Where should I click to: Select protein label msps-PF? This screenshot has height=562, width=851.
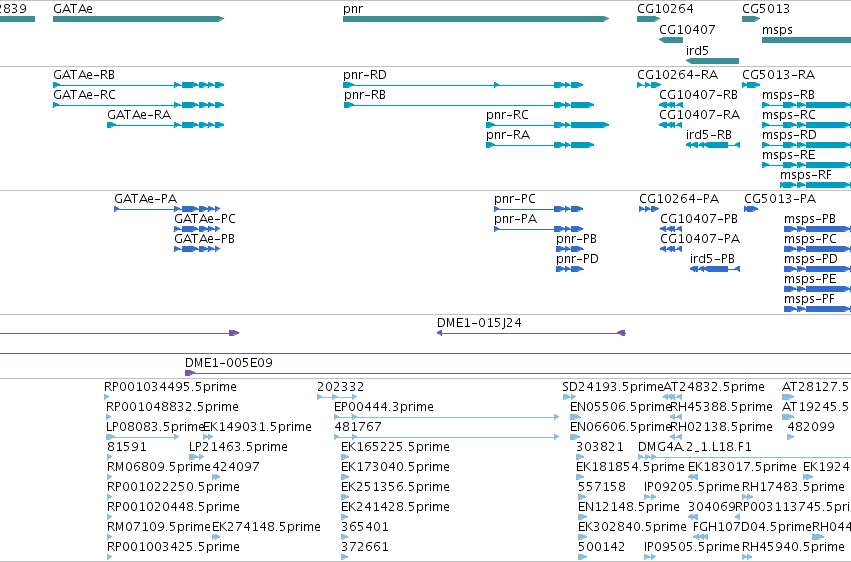click(x=809, y=299)
